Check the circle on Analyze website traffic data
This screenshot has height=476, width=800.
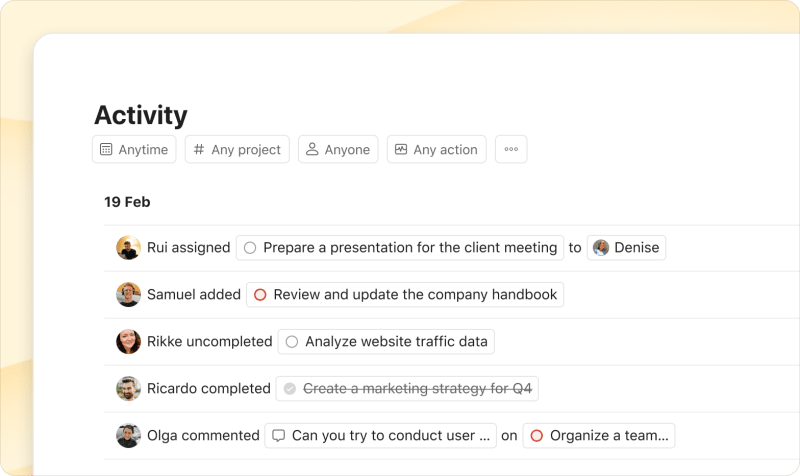(x=292, y=341)
